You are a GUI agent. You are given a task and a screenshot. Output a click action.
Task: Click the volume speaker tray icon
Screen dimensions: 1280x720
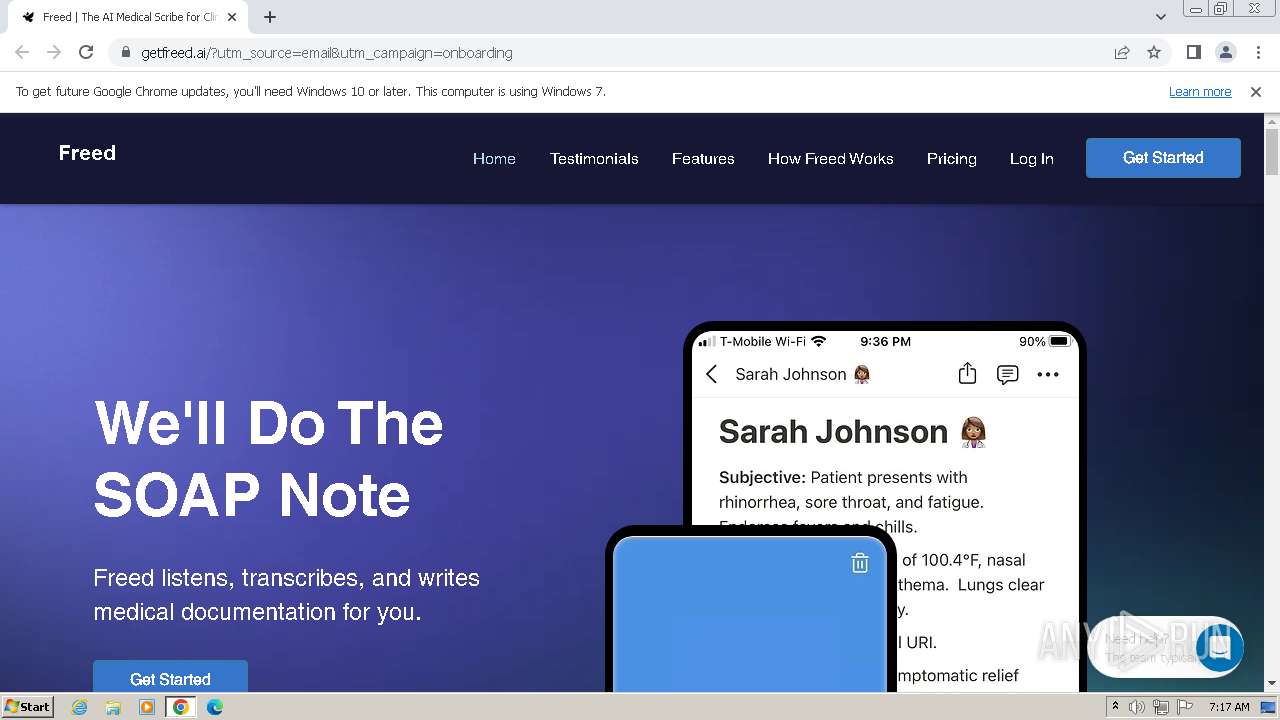[x=1137, y=707]
